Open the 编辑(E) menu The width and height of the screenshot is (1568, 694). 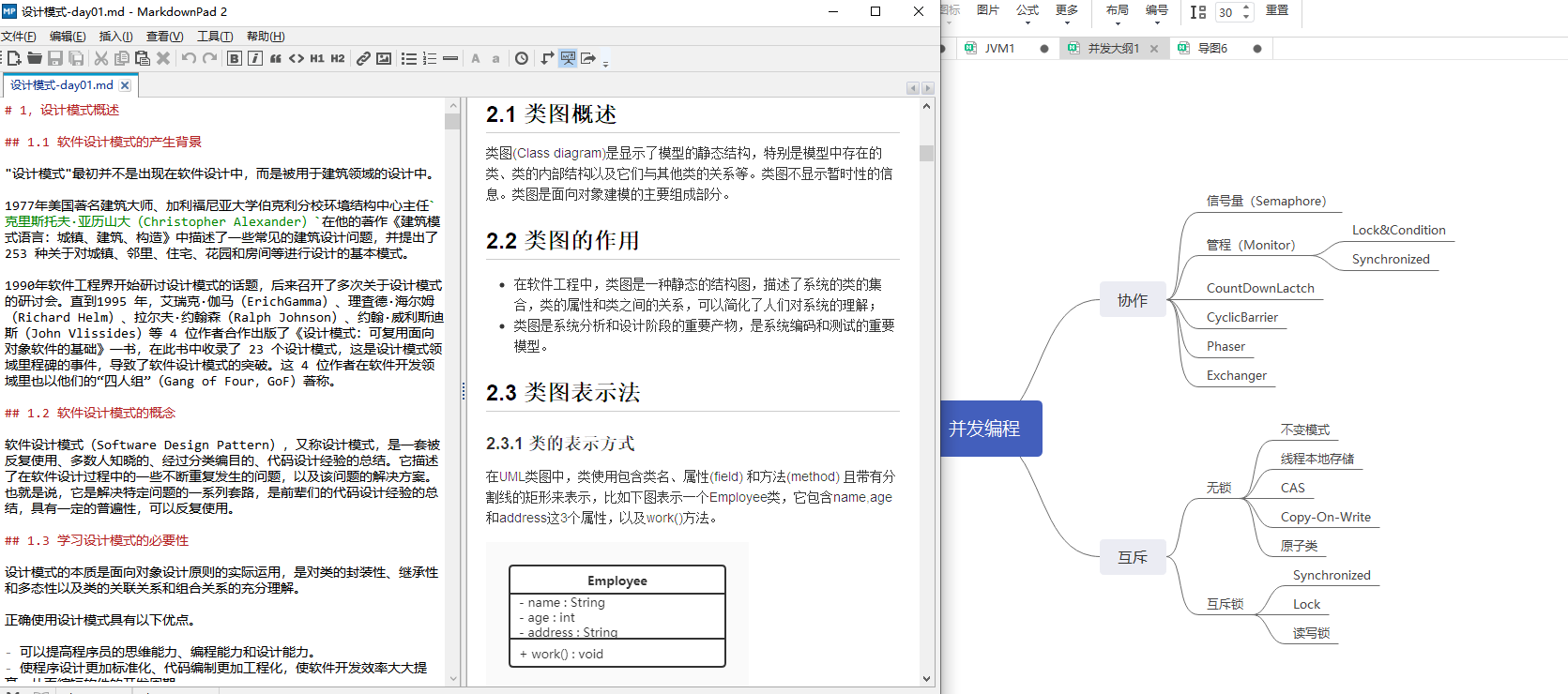click(x=68, y=37)
